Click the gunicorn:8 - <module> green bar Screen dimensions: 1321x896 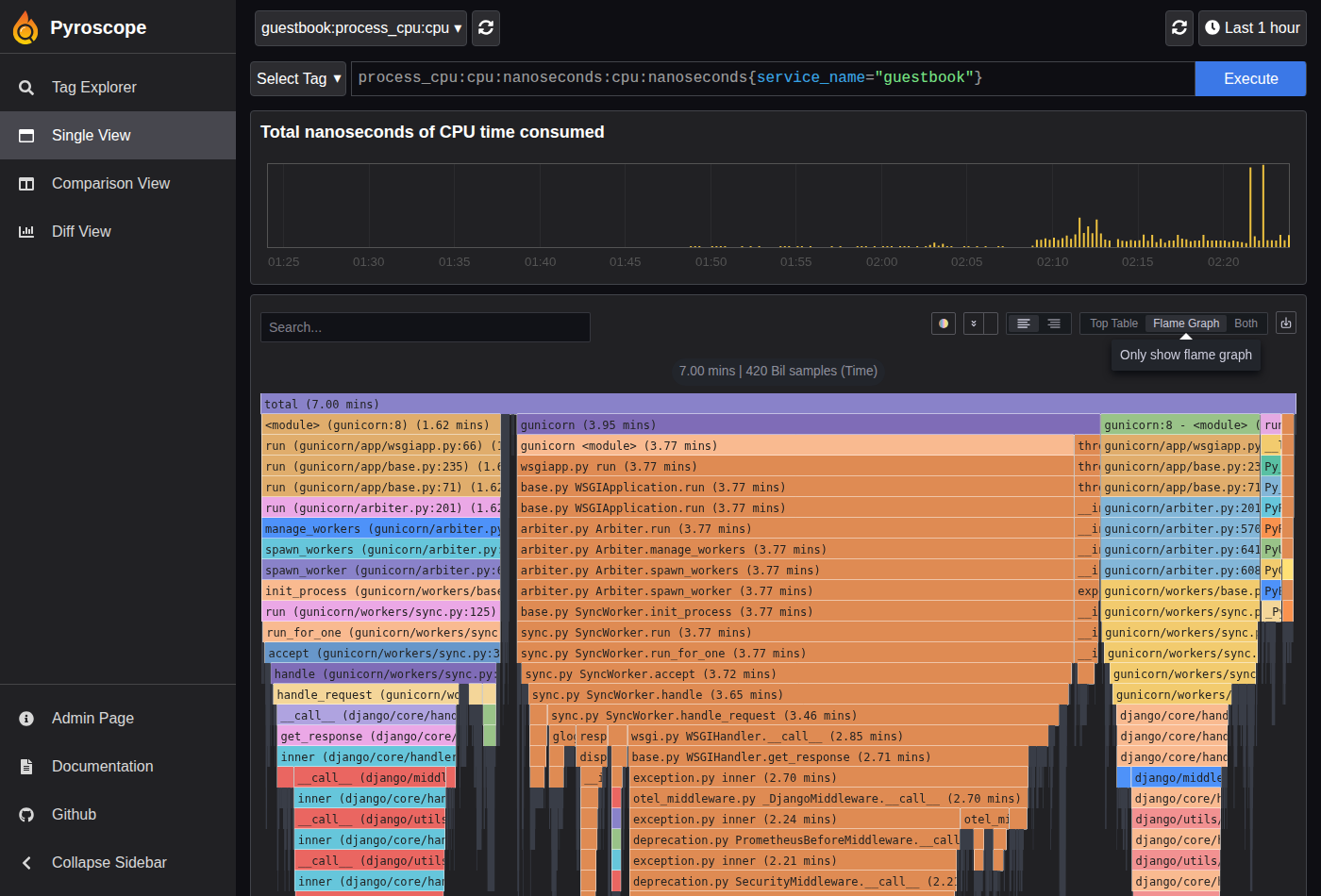1180,425
